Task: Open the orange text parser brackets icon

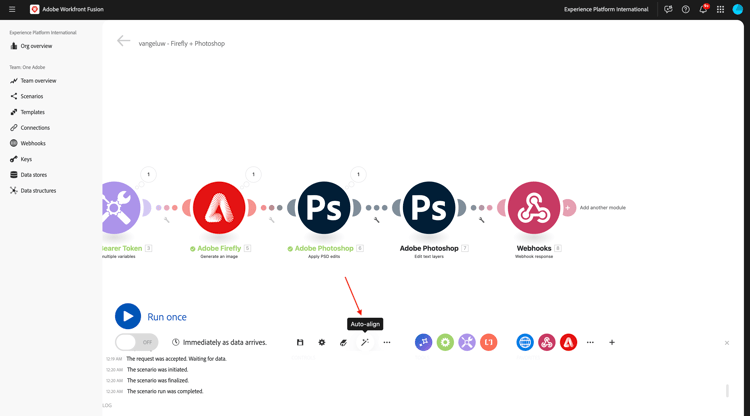Action: click(x=488, y=342)
